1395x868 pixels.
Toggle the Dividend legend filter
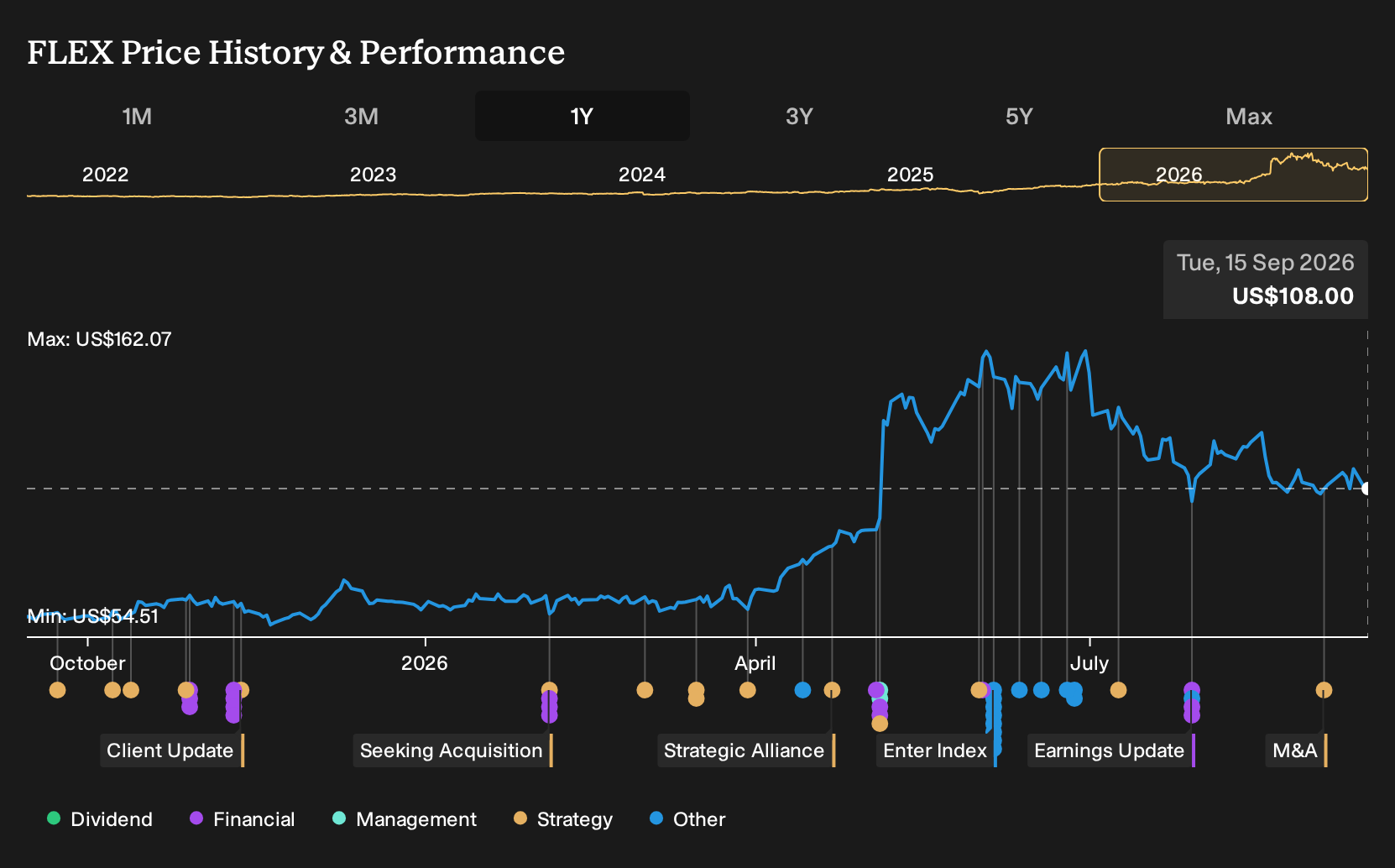click(100, 819)
